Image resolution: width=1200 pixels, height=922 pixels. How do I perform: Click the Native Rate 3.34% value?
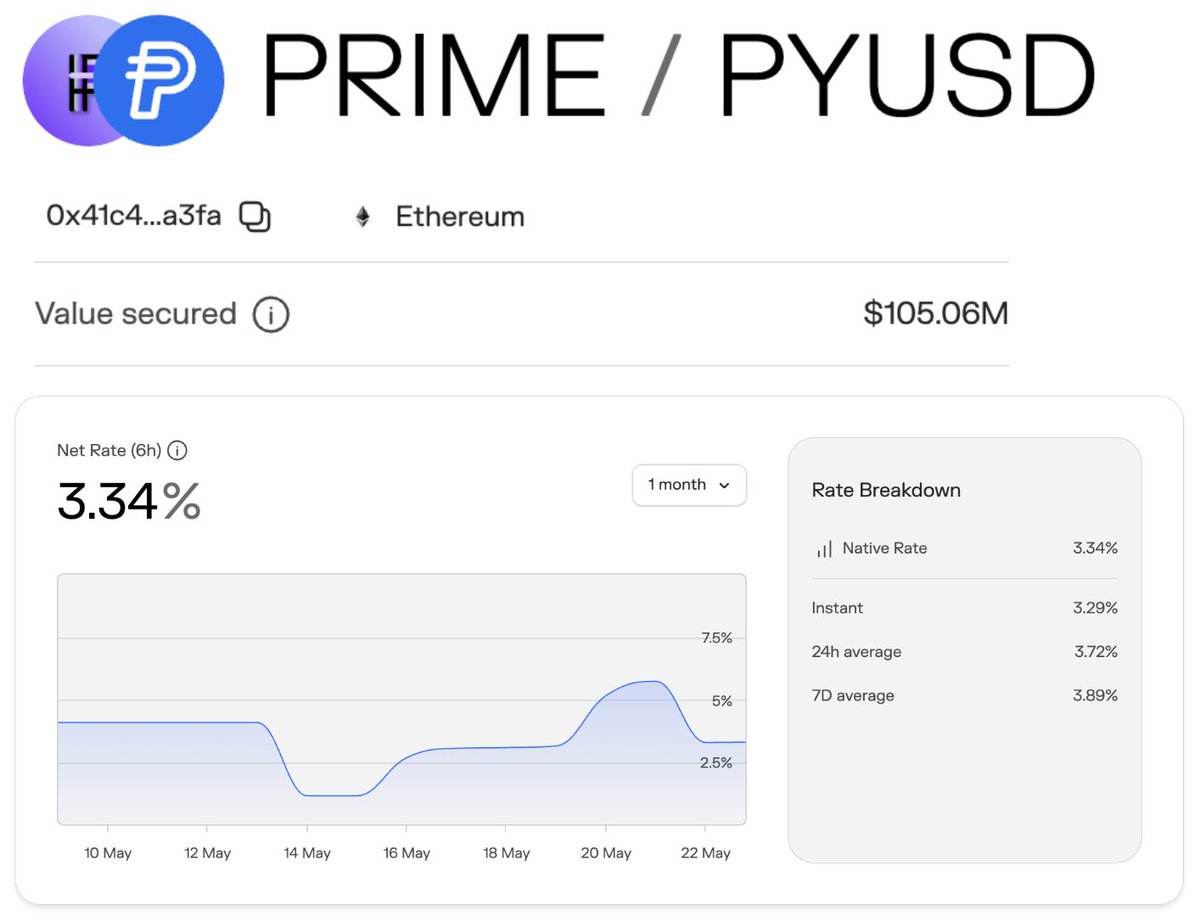click(1095, 548)
